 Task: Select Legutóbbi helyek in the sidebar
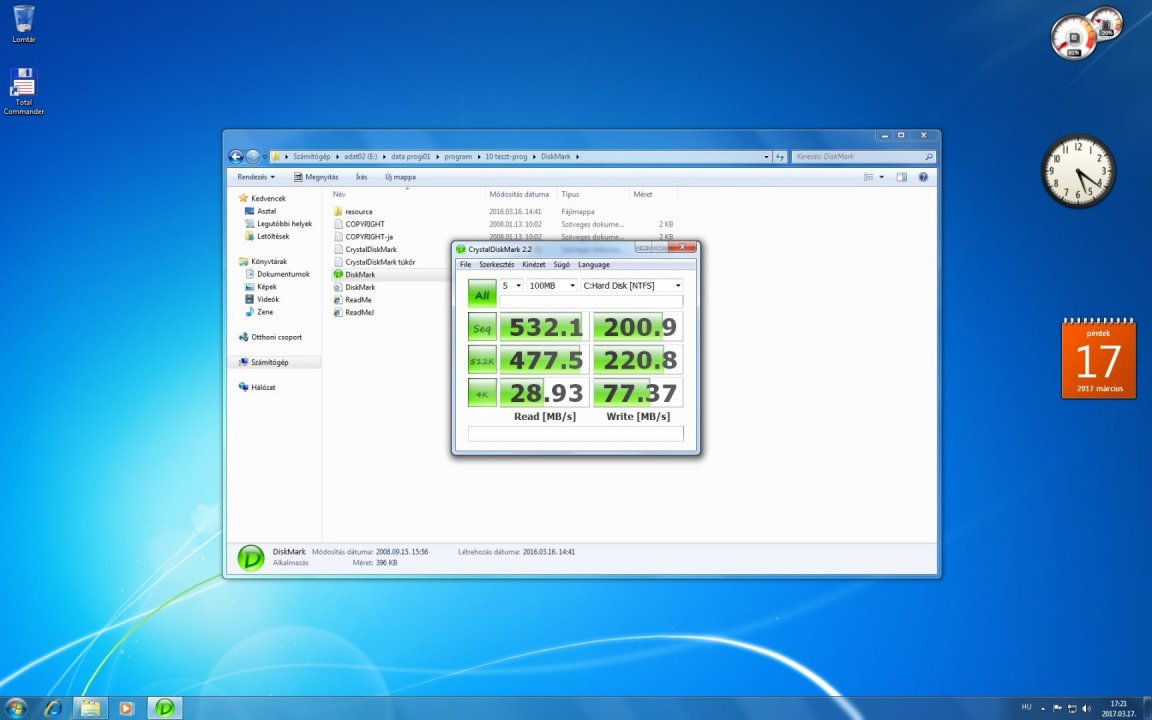tap(284, 223)
